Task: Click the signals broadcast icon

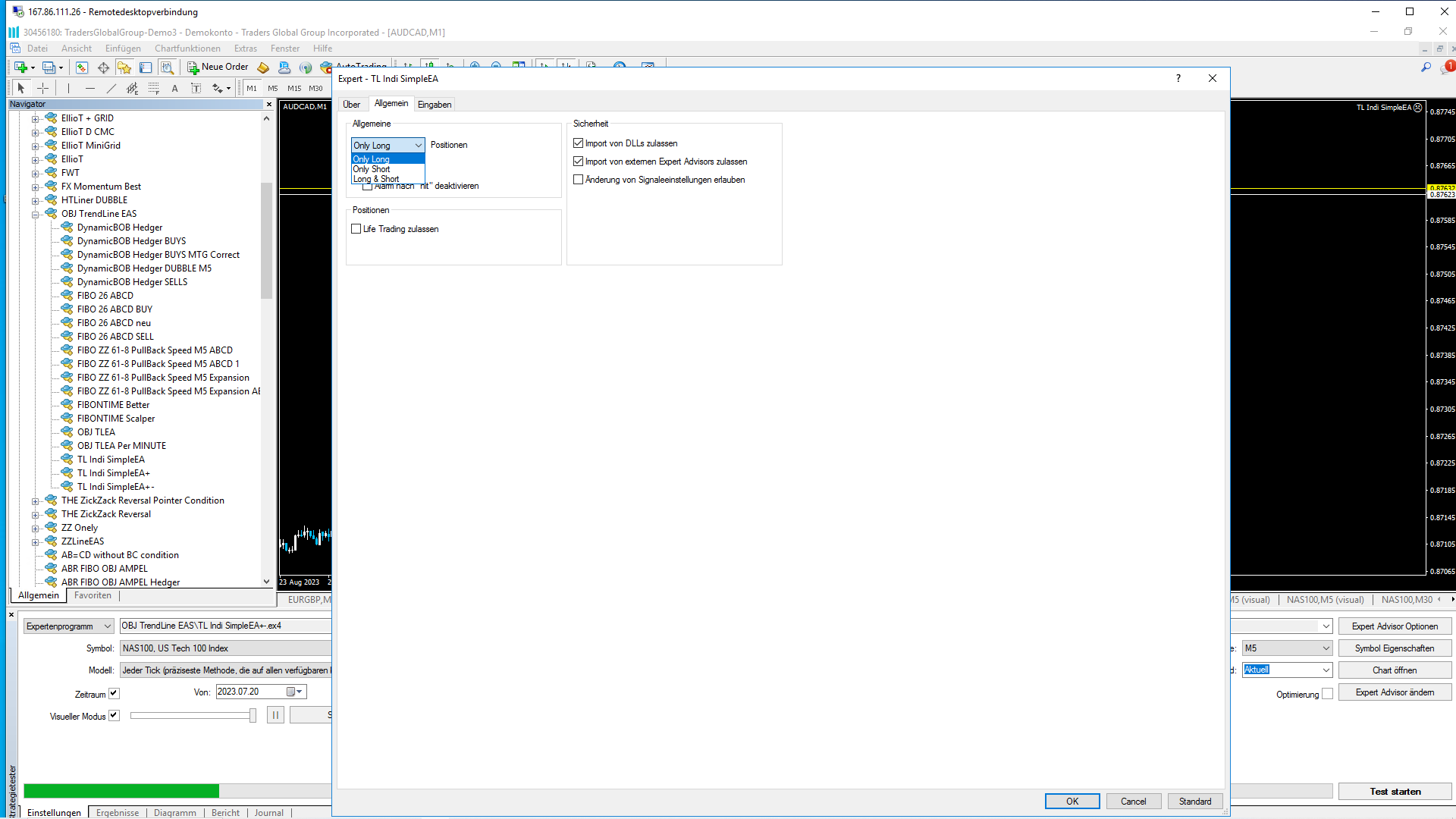Action: point(306,67)
